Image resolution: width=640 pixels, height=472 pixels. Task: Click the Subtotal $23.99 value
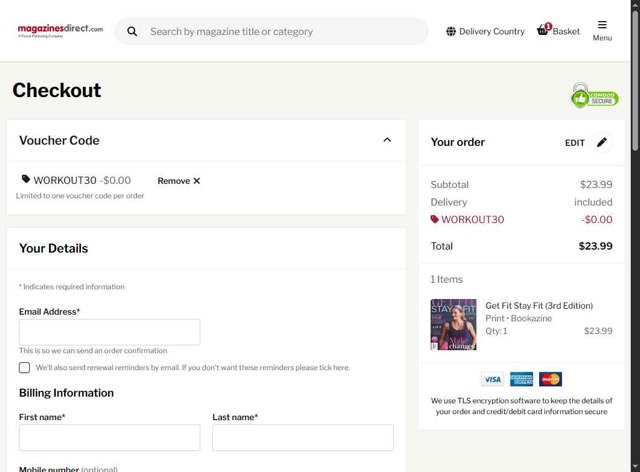click(x=596, y=185)
